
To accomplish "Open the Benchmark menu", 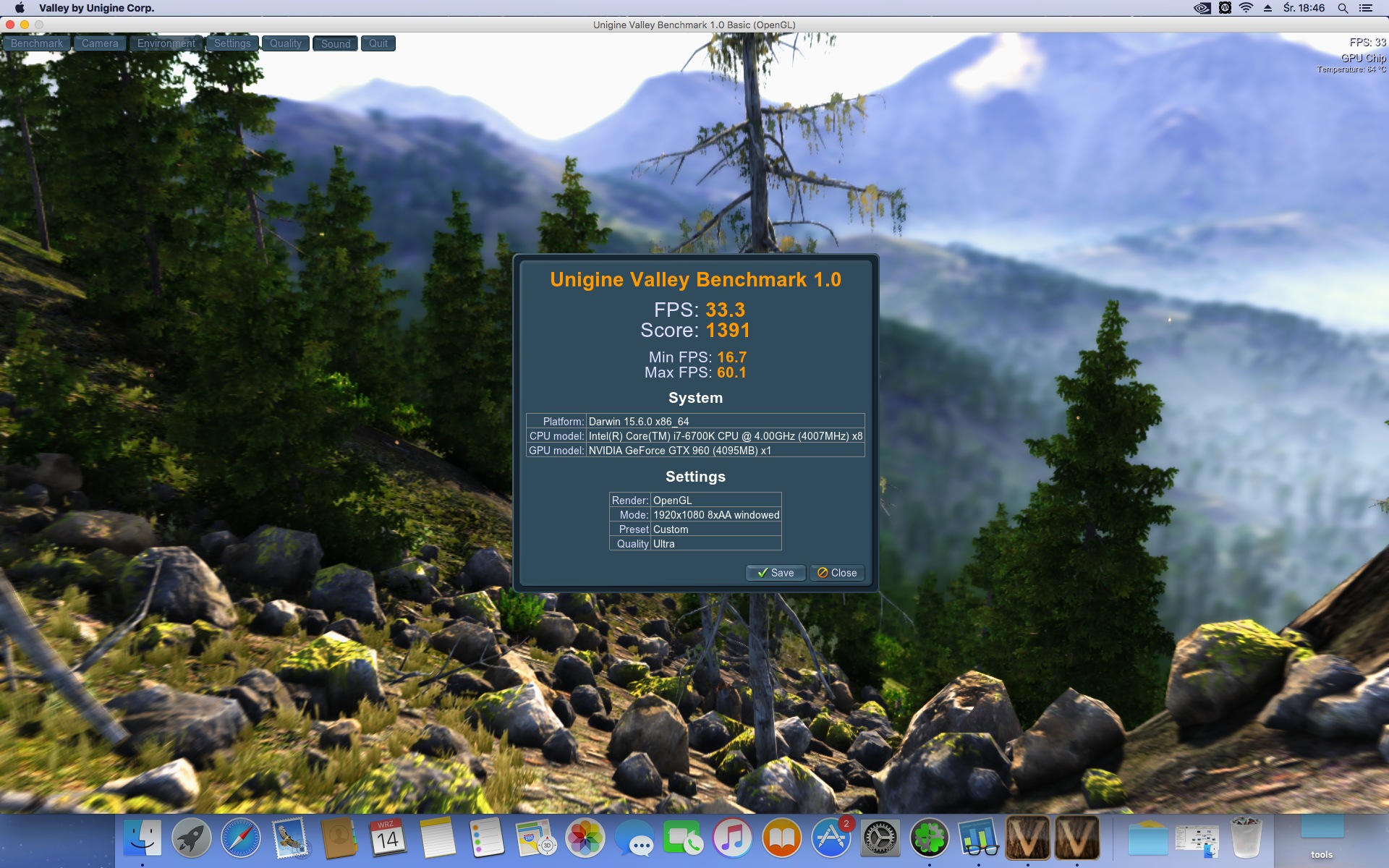I will [x=37, y=43].
